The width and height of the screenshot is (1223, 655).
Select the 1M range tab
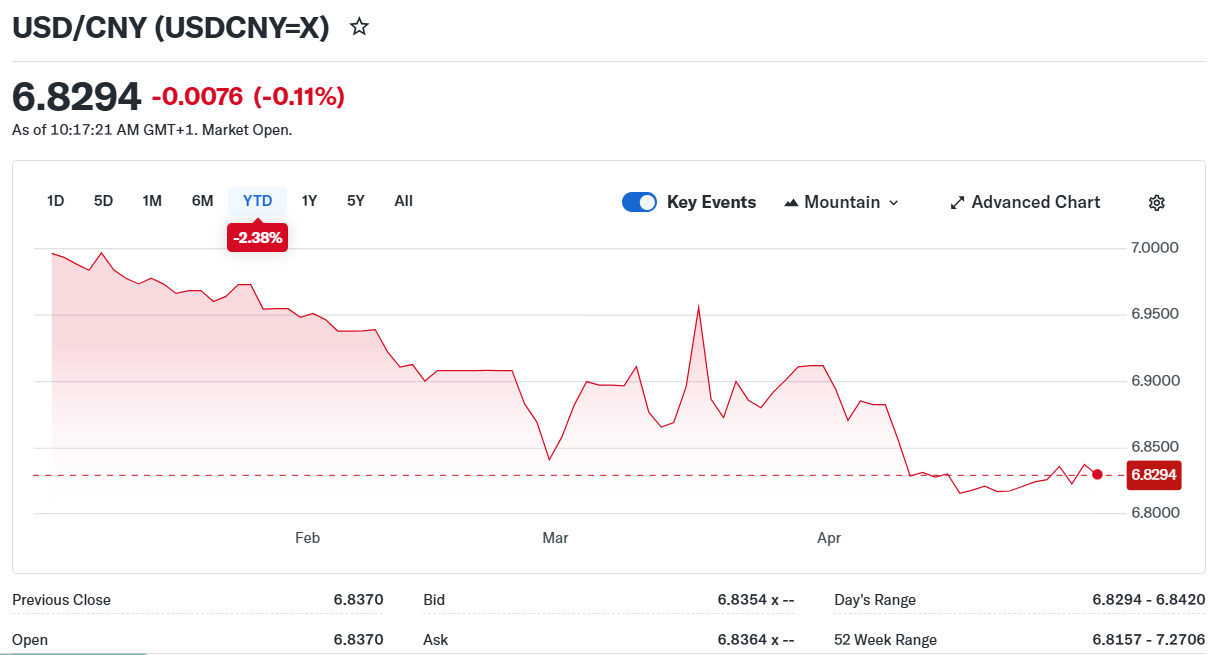152,201
